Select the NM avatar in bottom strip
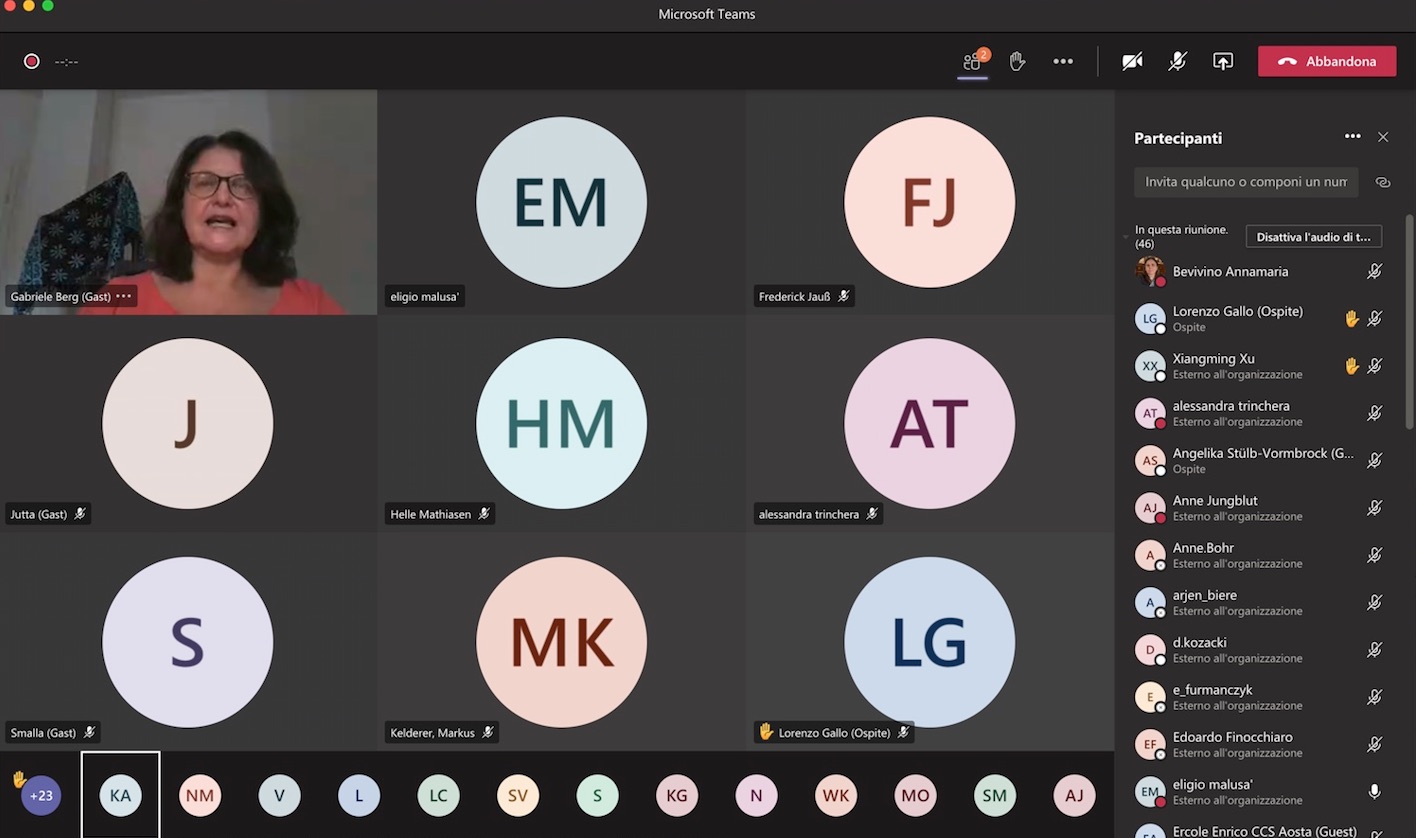Image resolution: width=1416 pixels, height=838 pixels. [x=200, y=796]
